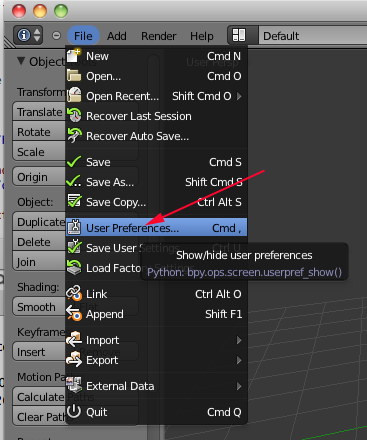Collapse the Object Tools panel triangle

[x=21, y=61]
